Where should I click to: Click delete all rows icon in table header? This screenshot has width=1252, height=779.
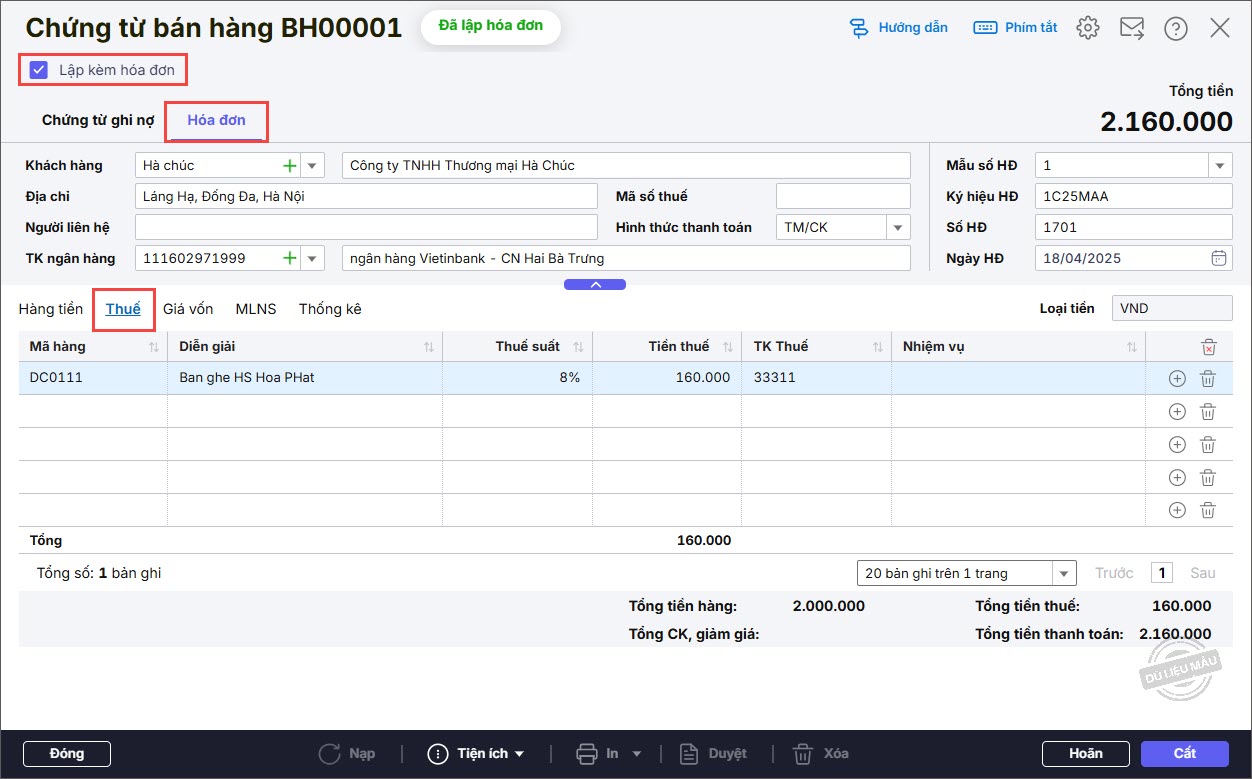tap(1208, 347)
